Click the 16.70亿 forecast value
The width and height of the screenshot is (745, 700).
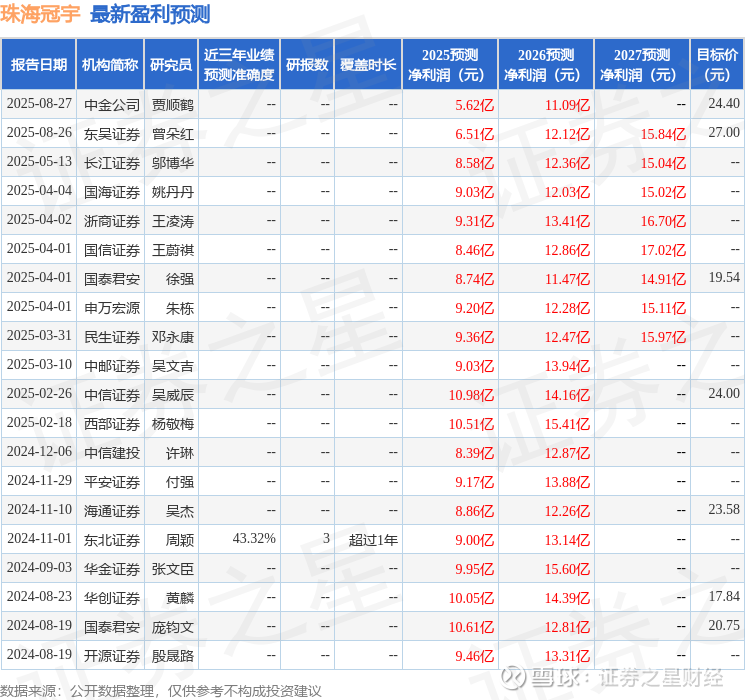coord(663,221)
